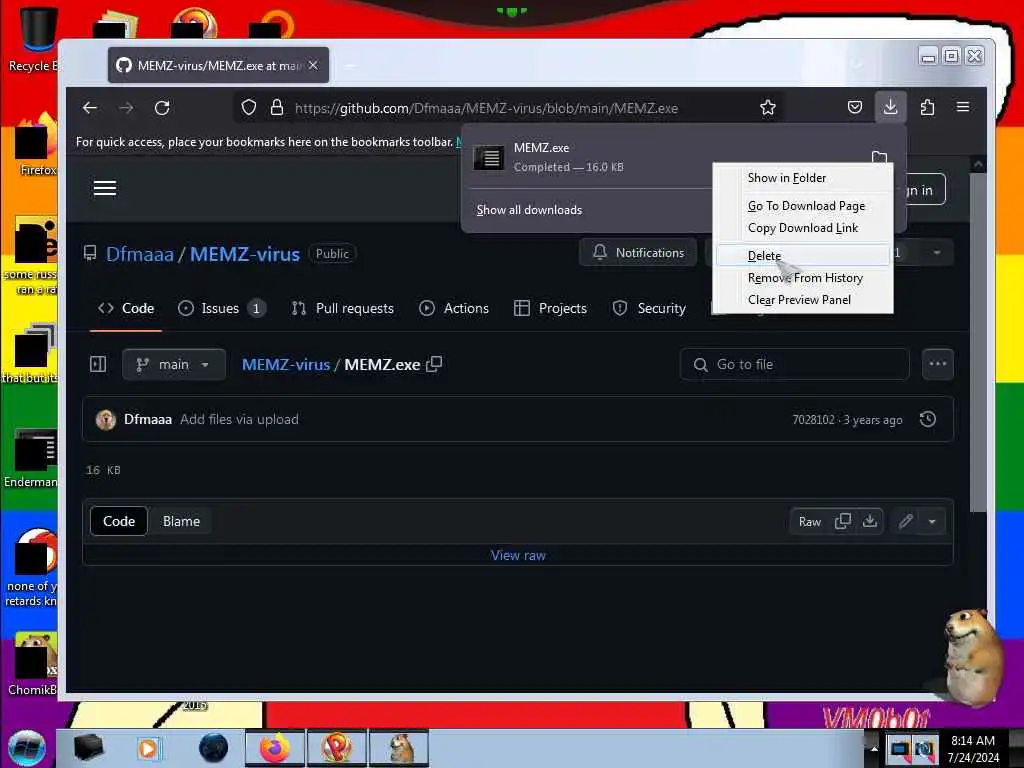The image size is (1024, 768).
Task: Open the Security tab
Action: click(649, 308)
